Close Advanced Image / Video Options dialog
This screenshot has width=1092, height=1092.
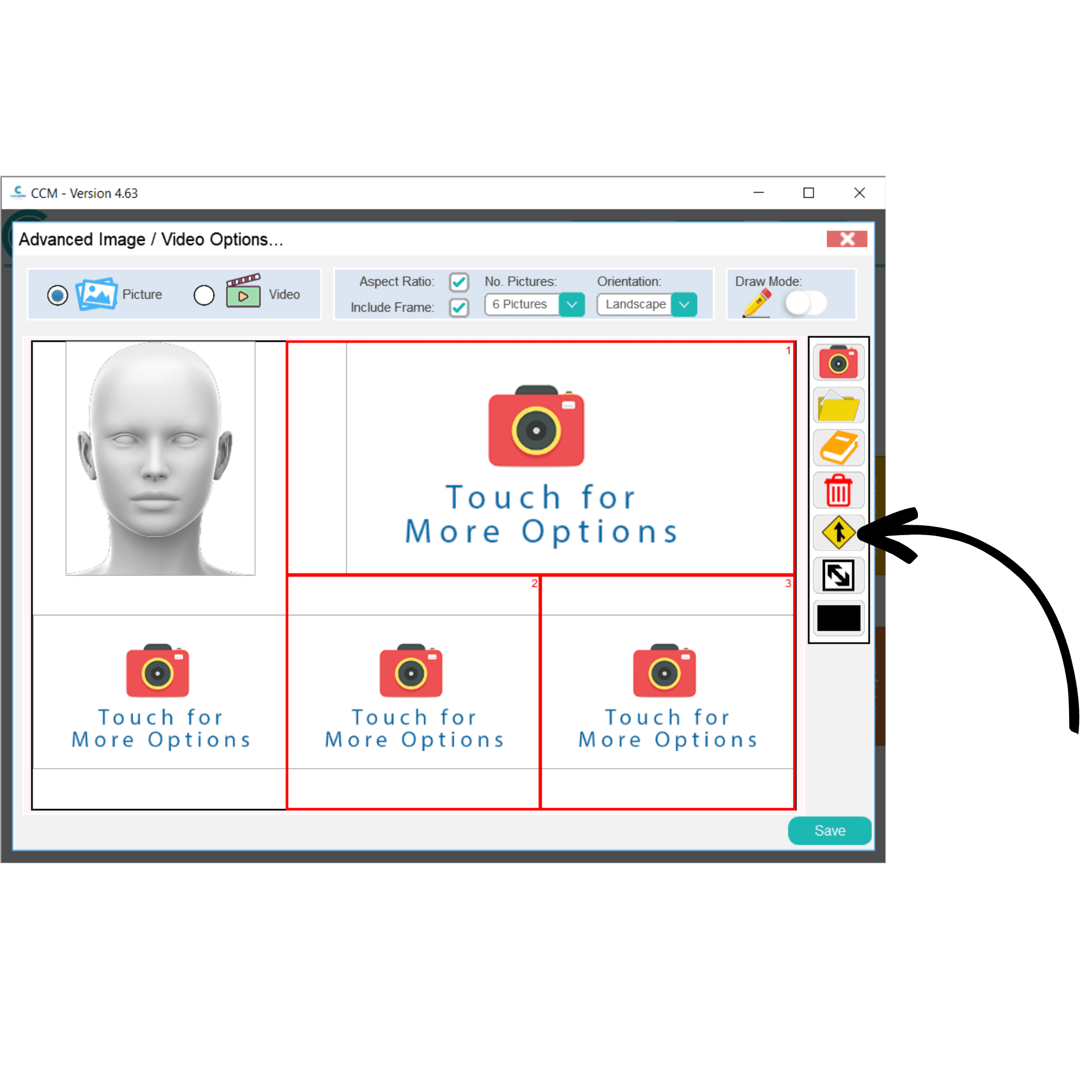click(x=847, y=239)
